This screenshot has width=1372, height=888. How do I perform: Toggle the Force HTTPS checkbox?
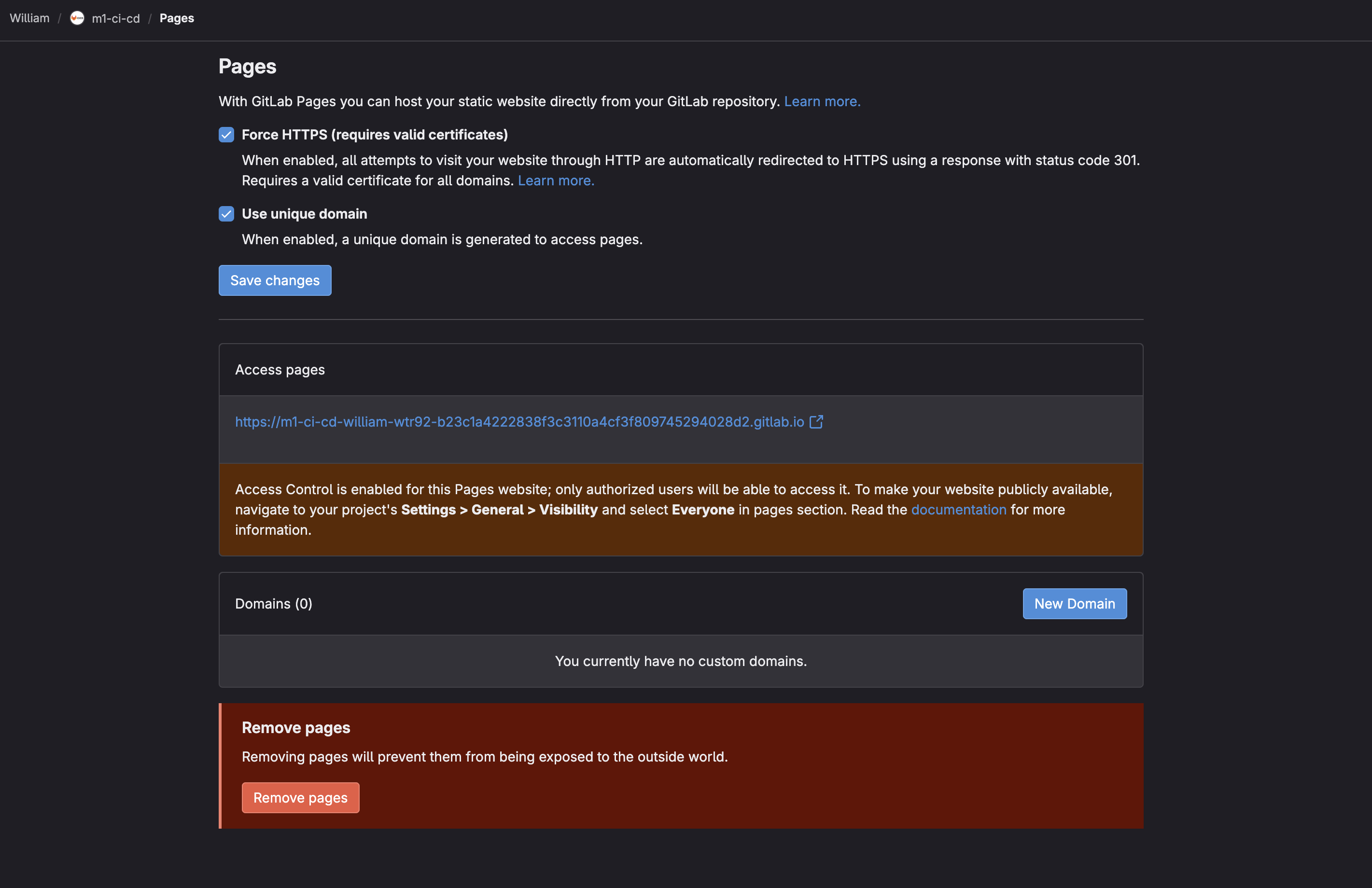pos(226,135)
